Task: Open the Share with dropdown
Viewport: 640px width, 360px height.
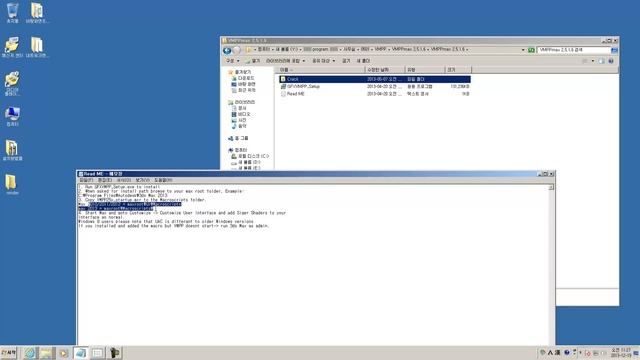Action: tap(324, 61)
